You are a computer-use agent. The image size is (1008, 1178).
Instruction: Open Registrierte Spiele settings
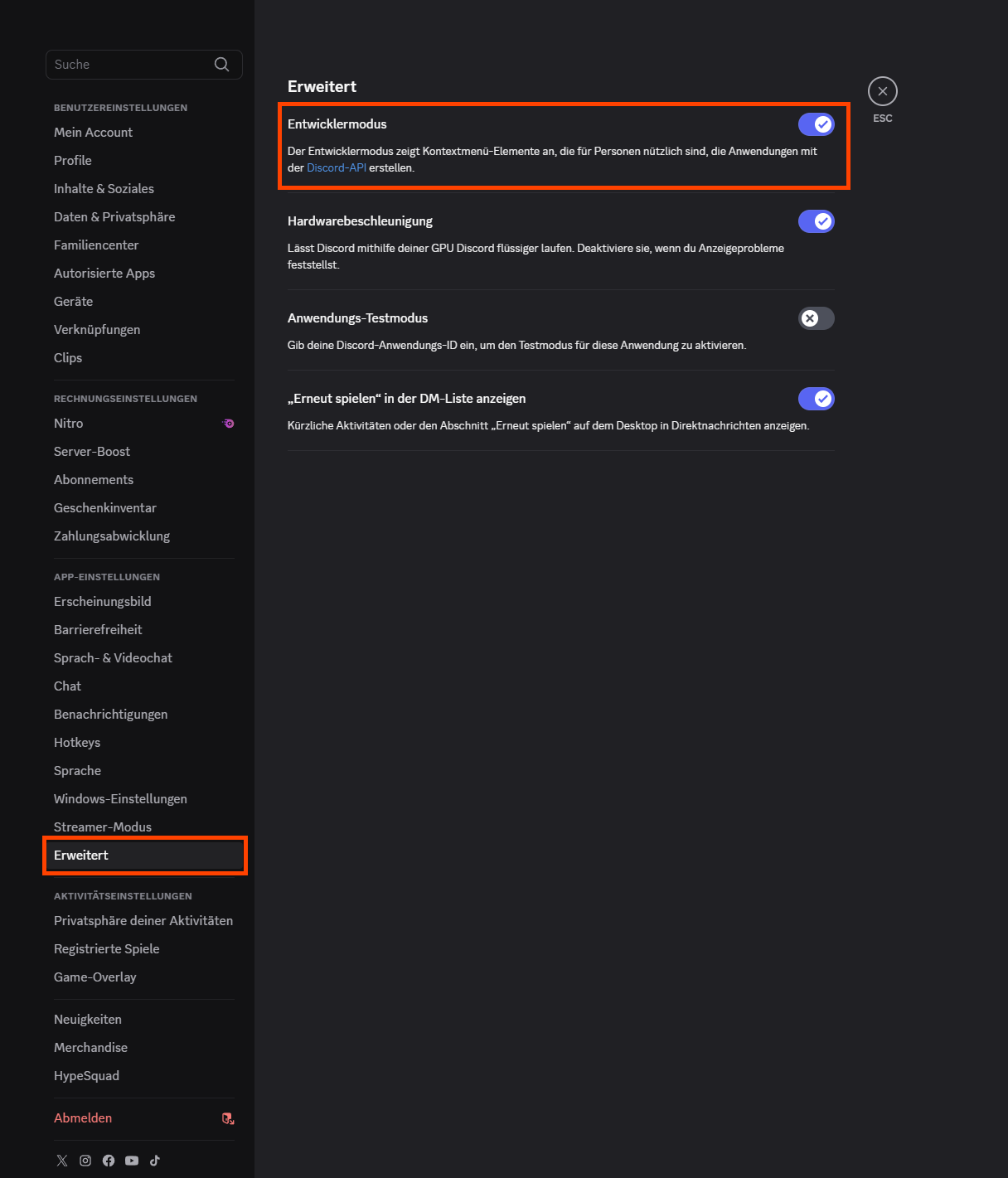[x=144, y=949]
